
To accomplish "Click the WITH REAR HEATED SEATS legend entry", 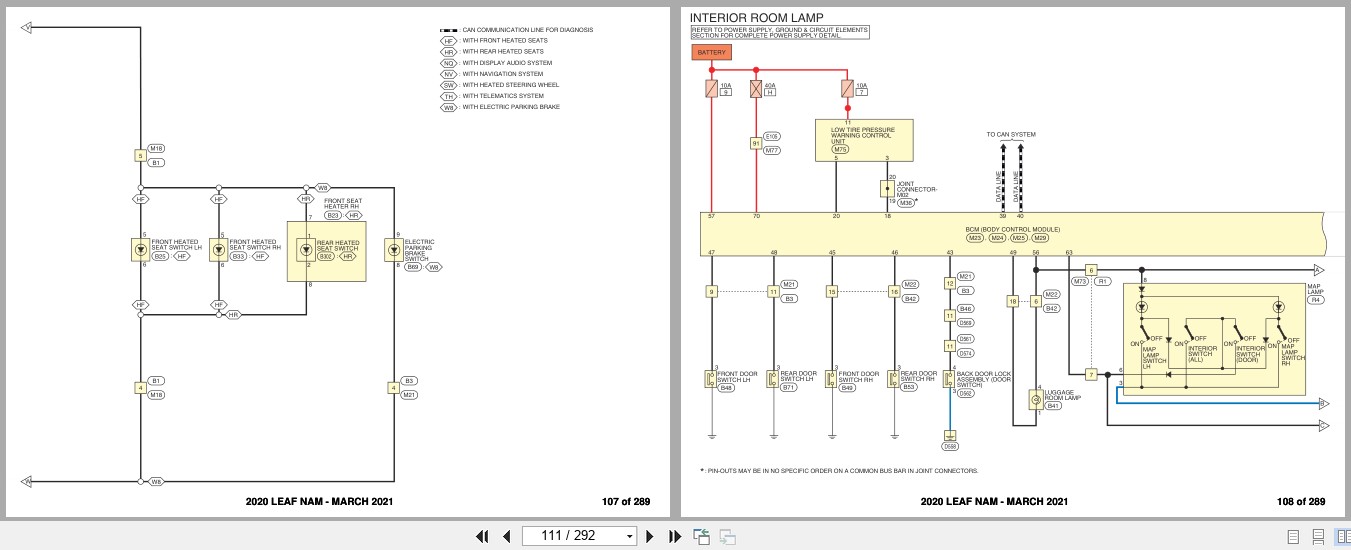I will pyautogui.click(x=492, y=52).
